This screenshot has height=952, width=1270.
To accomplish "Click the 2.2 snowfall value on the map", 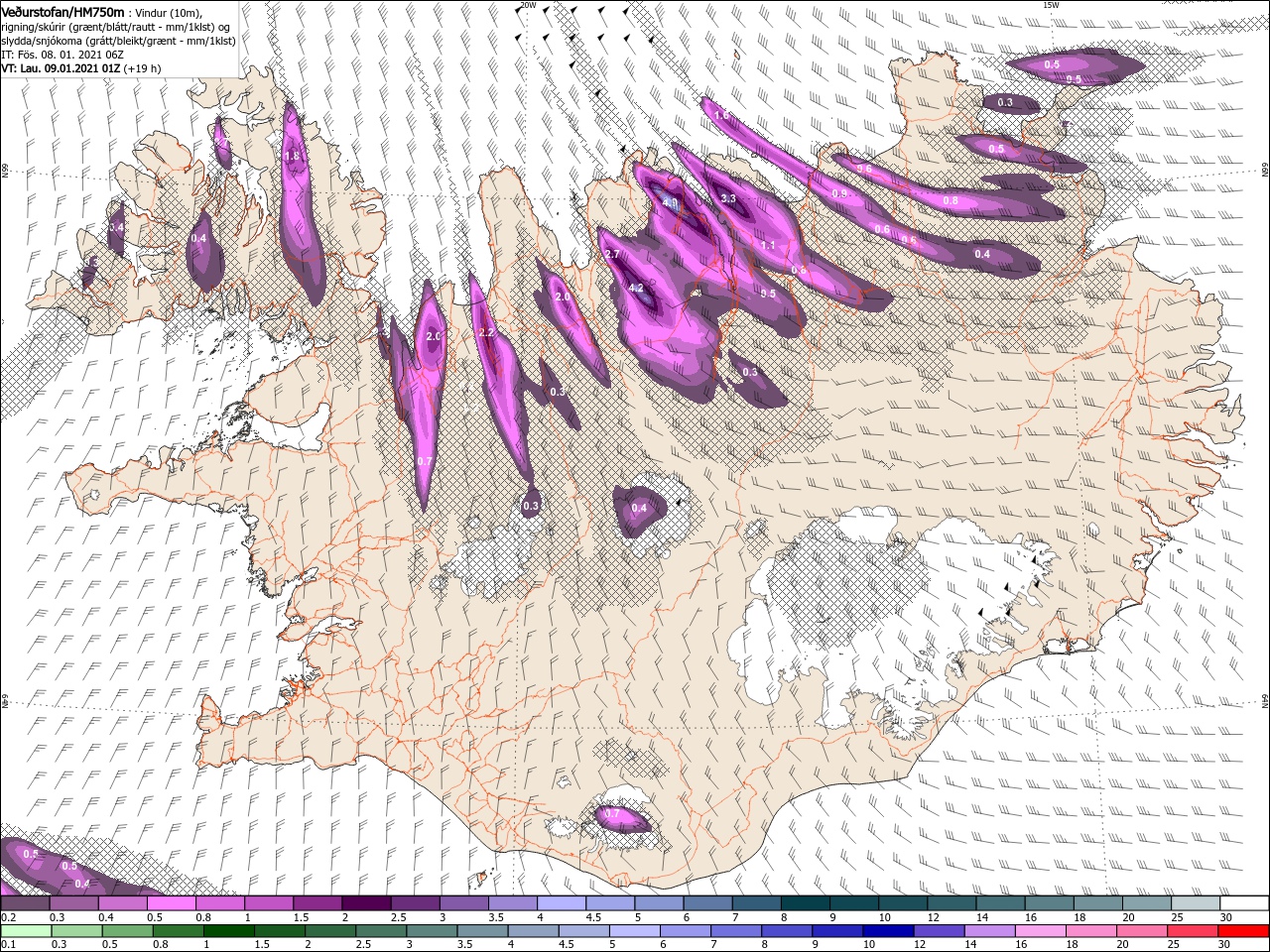I will 486,333.
